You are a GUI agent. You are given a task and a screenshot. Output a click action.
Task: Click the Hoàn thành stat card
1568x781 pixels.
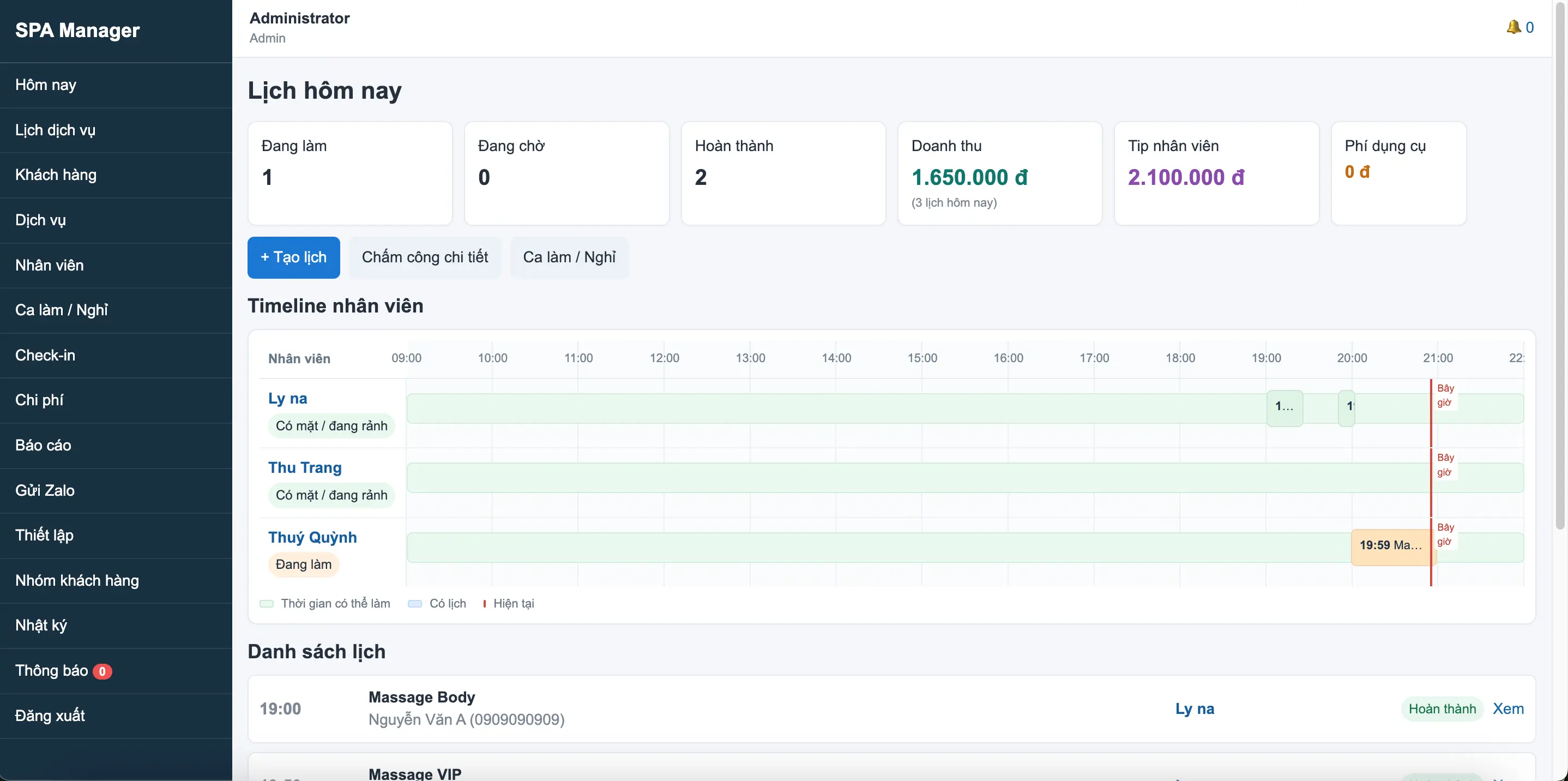783,173
